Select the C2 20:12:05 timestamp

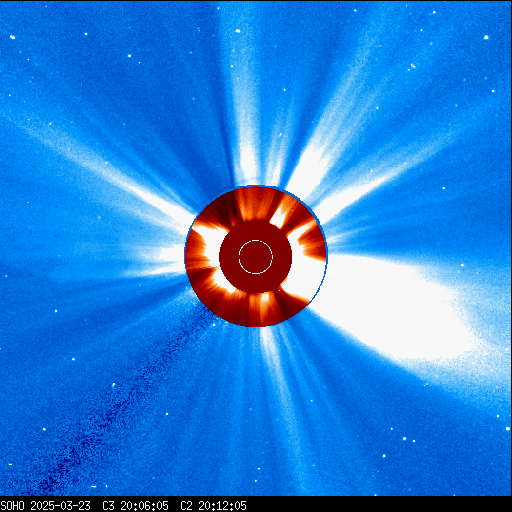point(213,506)
